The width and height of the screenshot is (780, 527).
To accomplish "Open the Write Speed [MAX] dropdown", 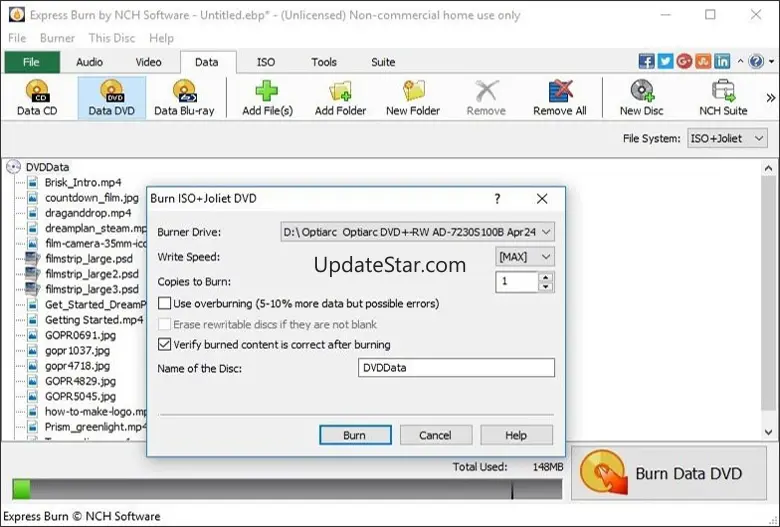I will pyautogui.click(x=525, y=257).
